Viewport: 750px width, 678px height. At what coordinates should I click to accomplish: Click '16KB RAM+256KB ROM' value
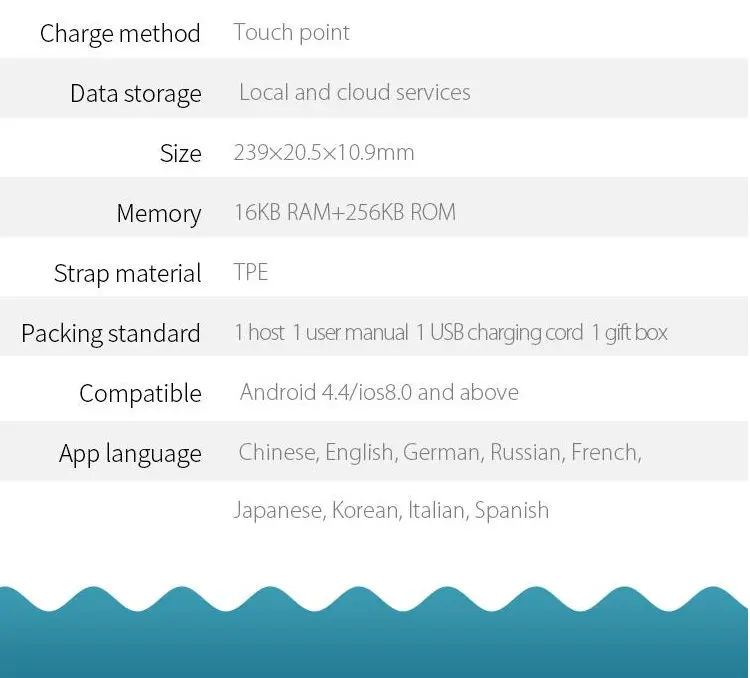pyautogui.click(x=344, y=212)
